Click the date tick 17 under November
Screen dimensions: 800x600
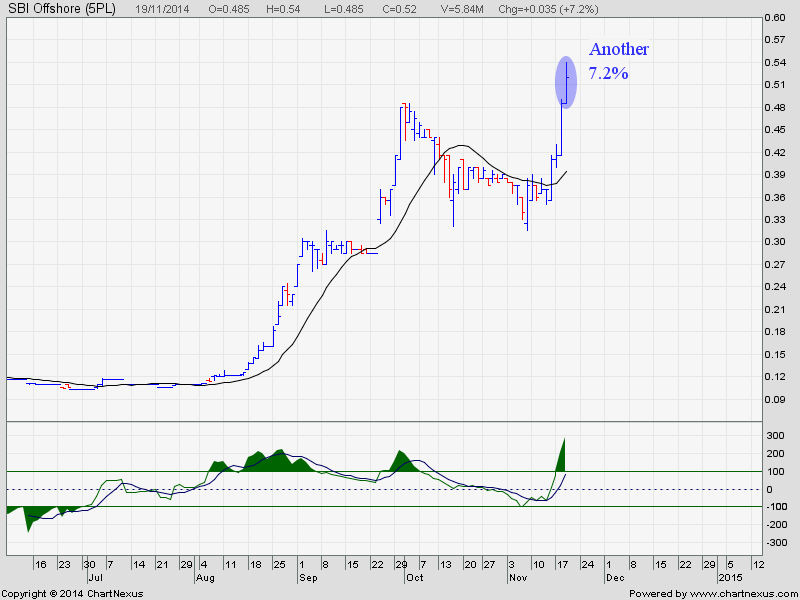coord(563,564)
